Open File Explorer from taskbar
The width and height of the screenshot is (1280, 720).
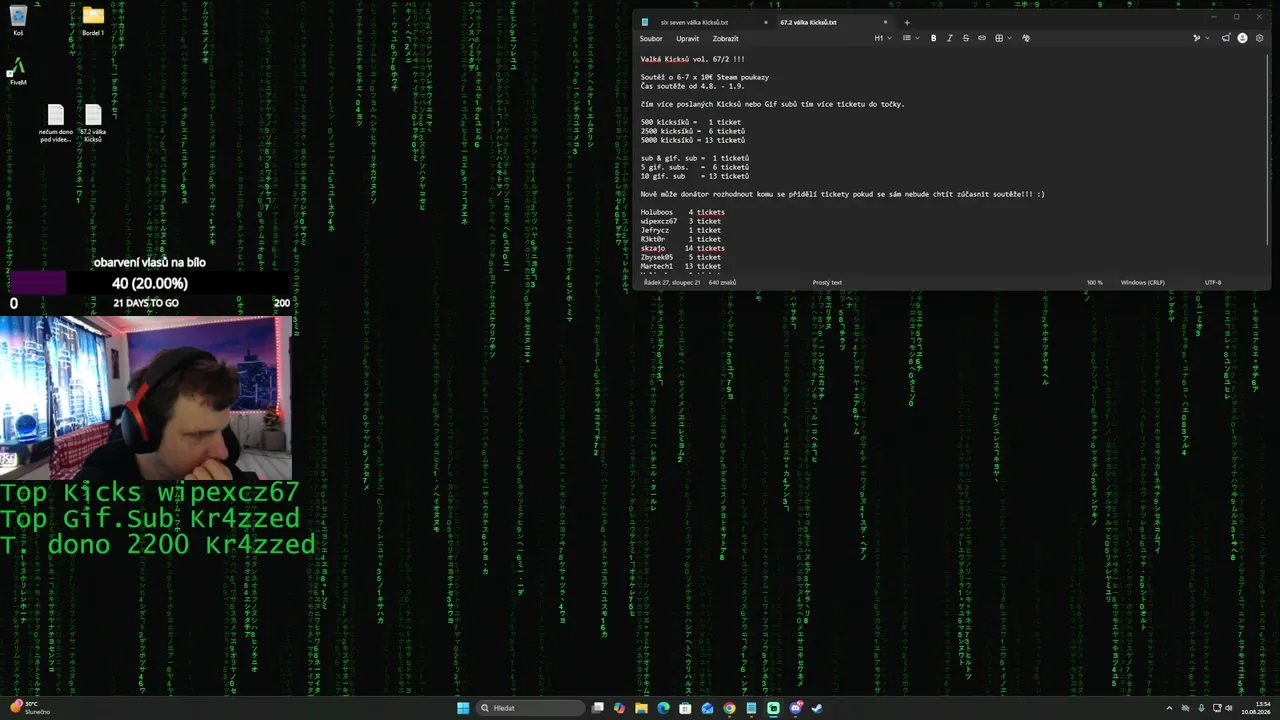pos(641,708)
